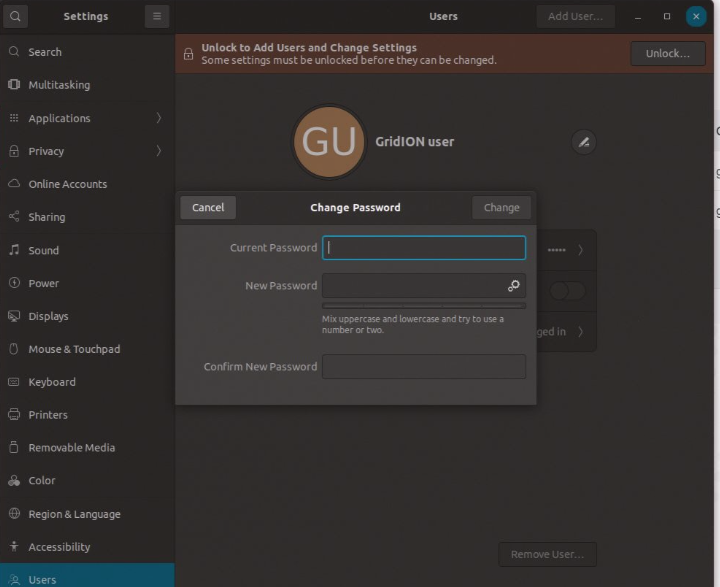Screen dimensions: 720x587
Task: Expand the Applications submenu chevron
Action: click(x=159, y=118)
